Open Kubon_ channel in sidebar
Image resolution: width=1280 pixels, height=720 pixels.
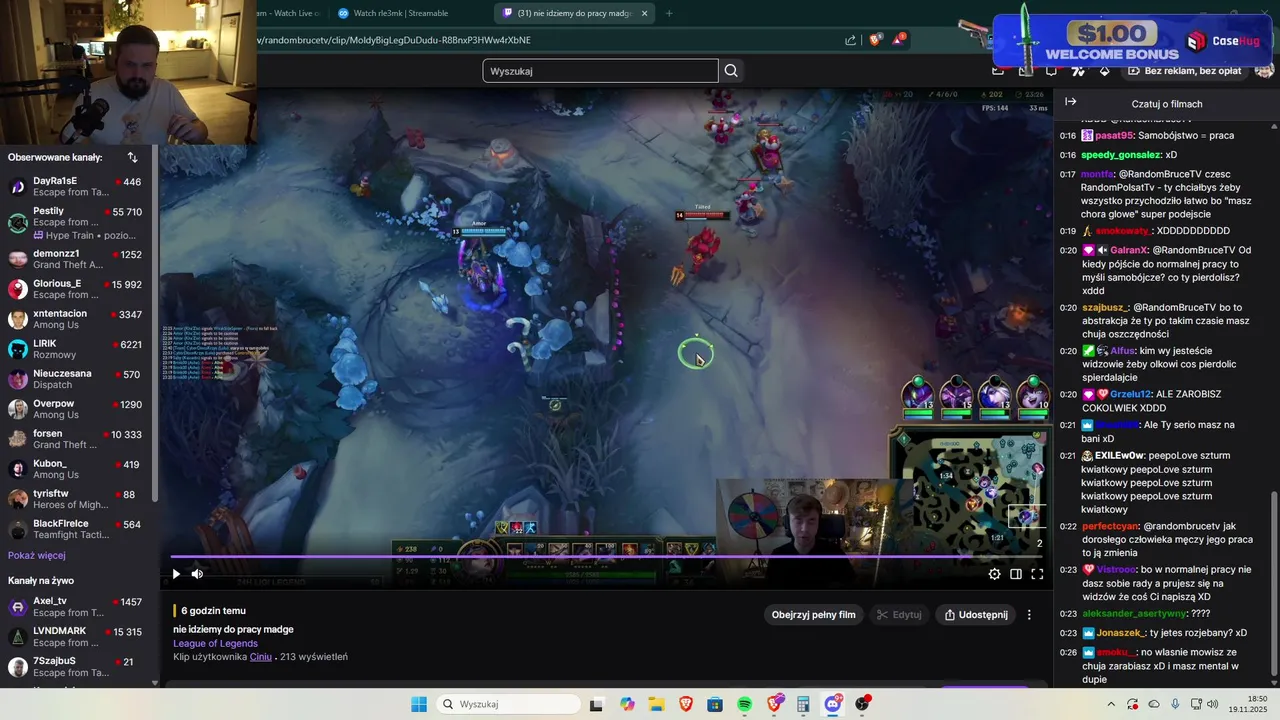(76, 469)
